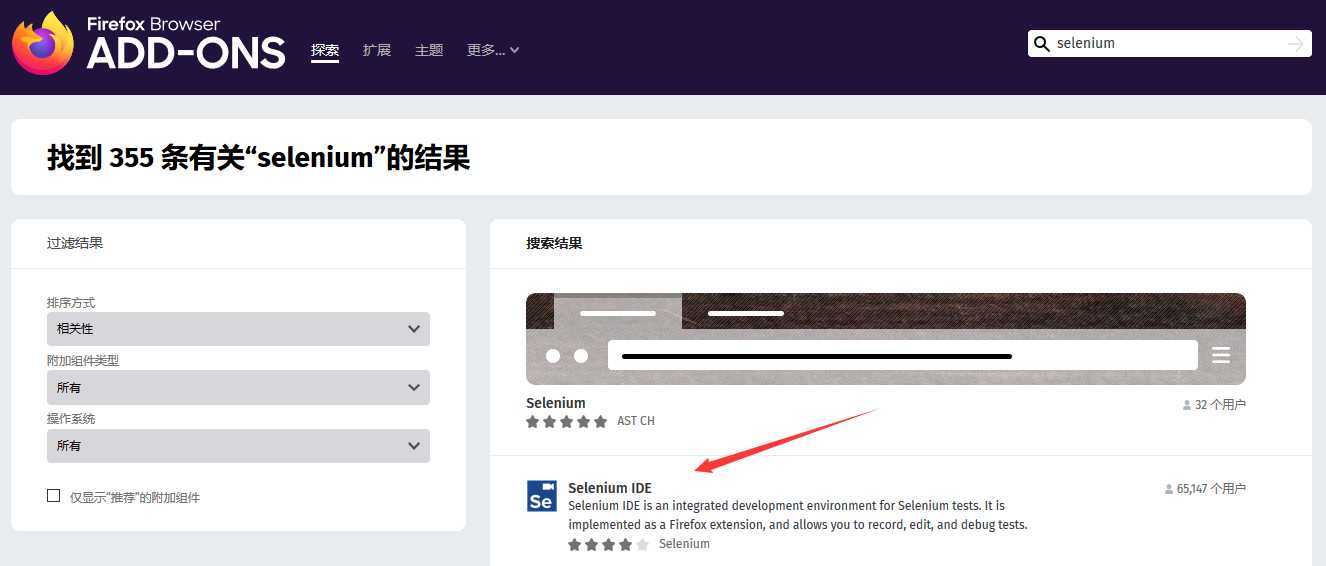1326x566 pixels.
Task: Click the Selenium IDE extension icon
Action: tap(541, 496)
